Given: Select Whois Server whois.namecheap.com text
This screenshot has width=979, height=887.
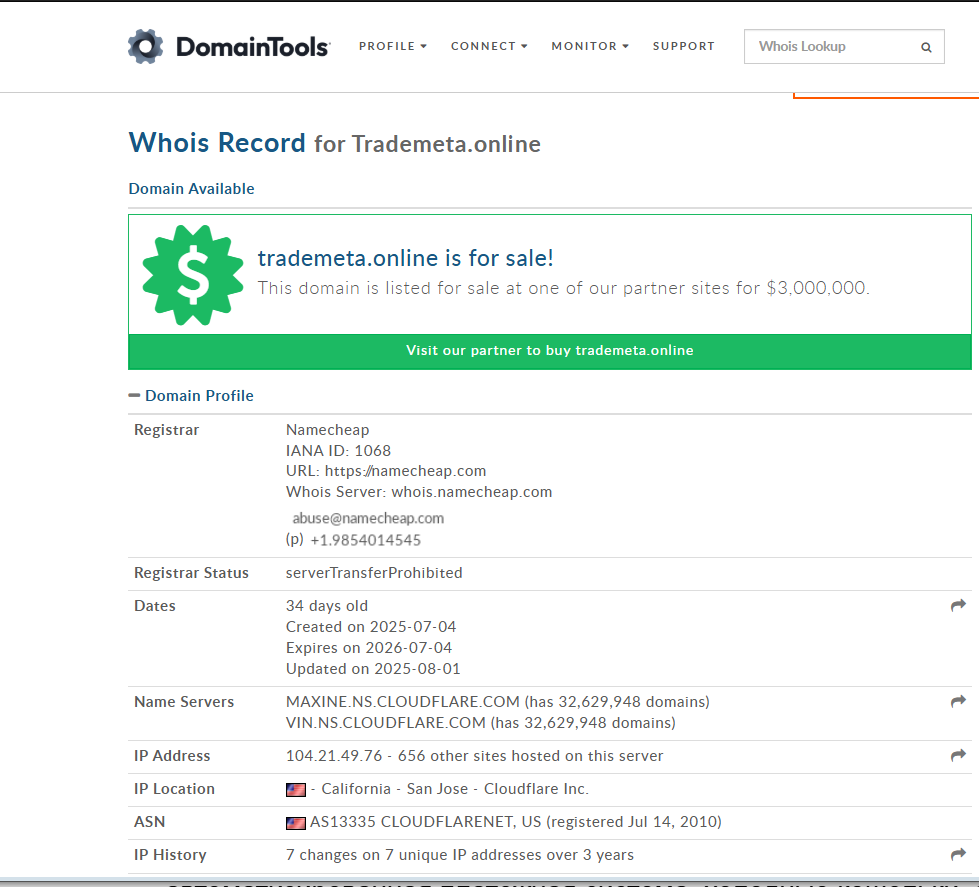Looking at the screenshot, I should tap(419, 492).
